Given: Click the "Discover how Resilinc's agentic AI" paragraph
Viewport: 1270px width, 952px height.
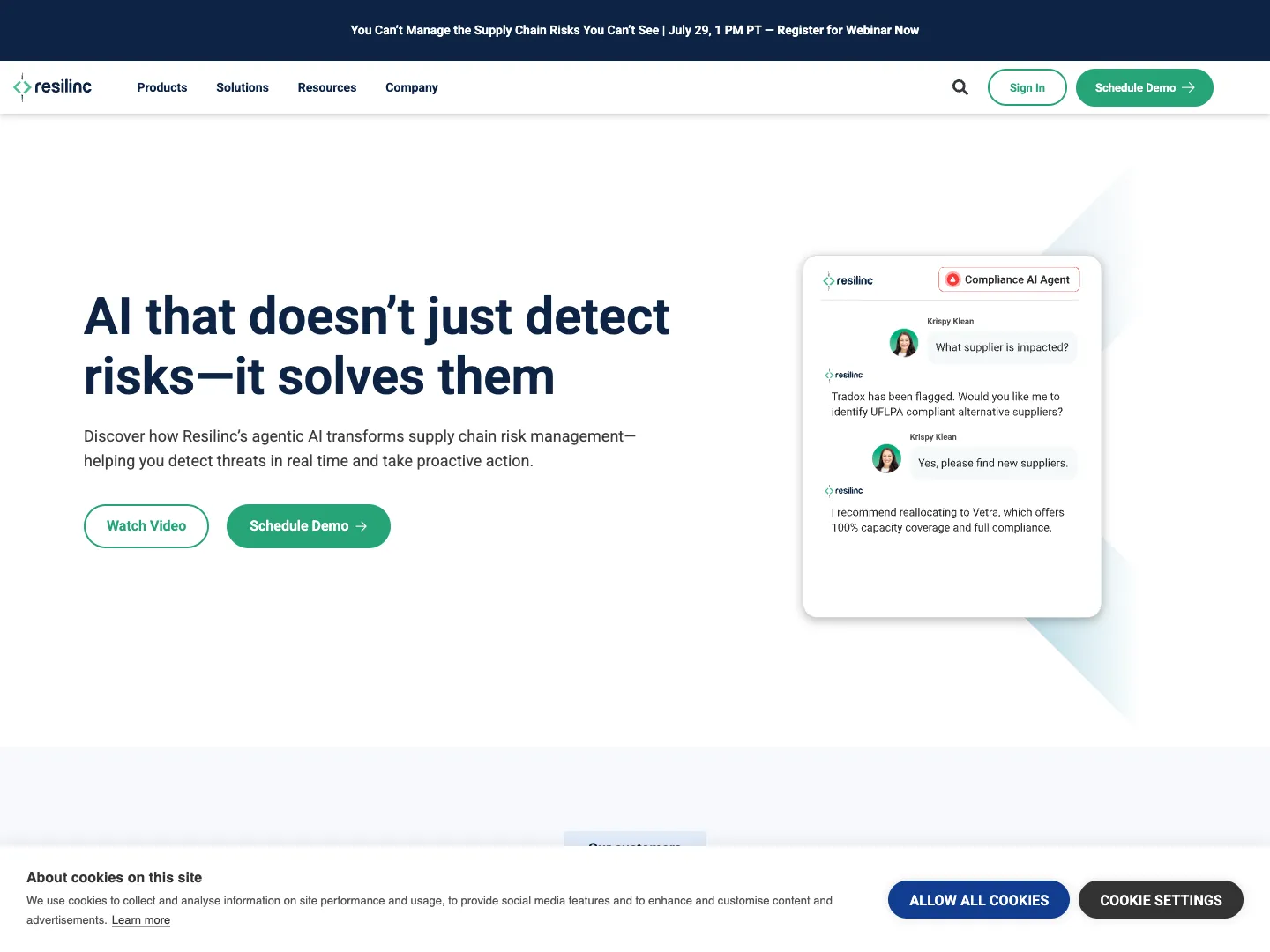Looking at the screenshot, I should (x=360, y=449).
